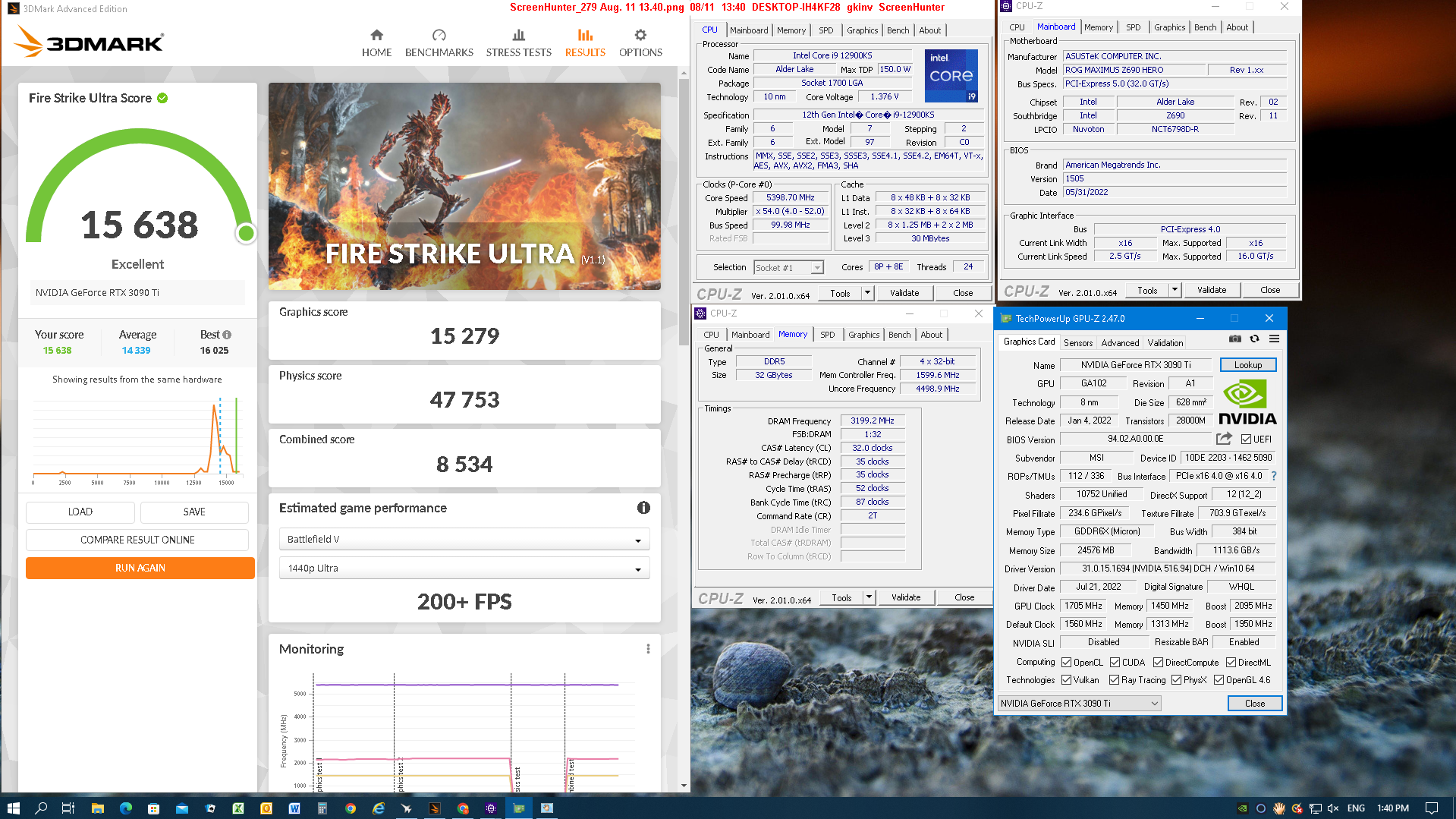Click the Fire Strike Ultra banner image
1456x819 pixels.
[x=464, y=186]
